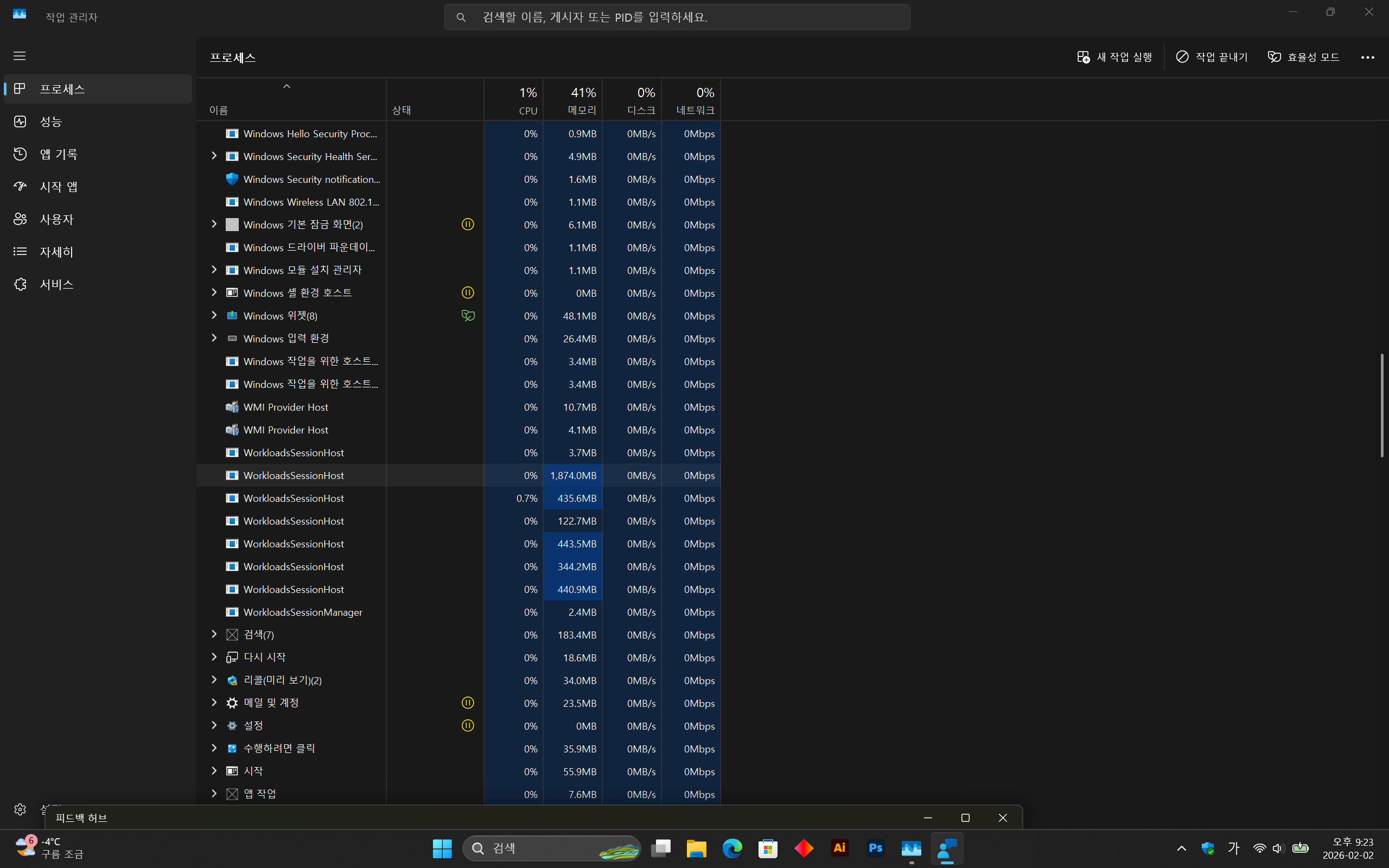
Task: Expand Windows 셸 환경 호스트 process group
Action: [x=214, y=293]
